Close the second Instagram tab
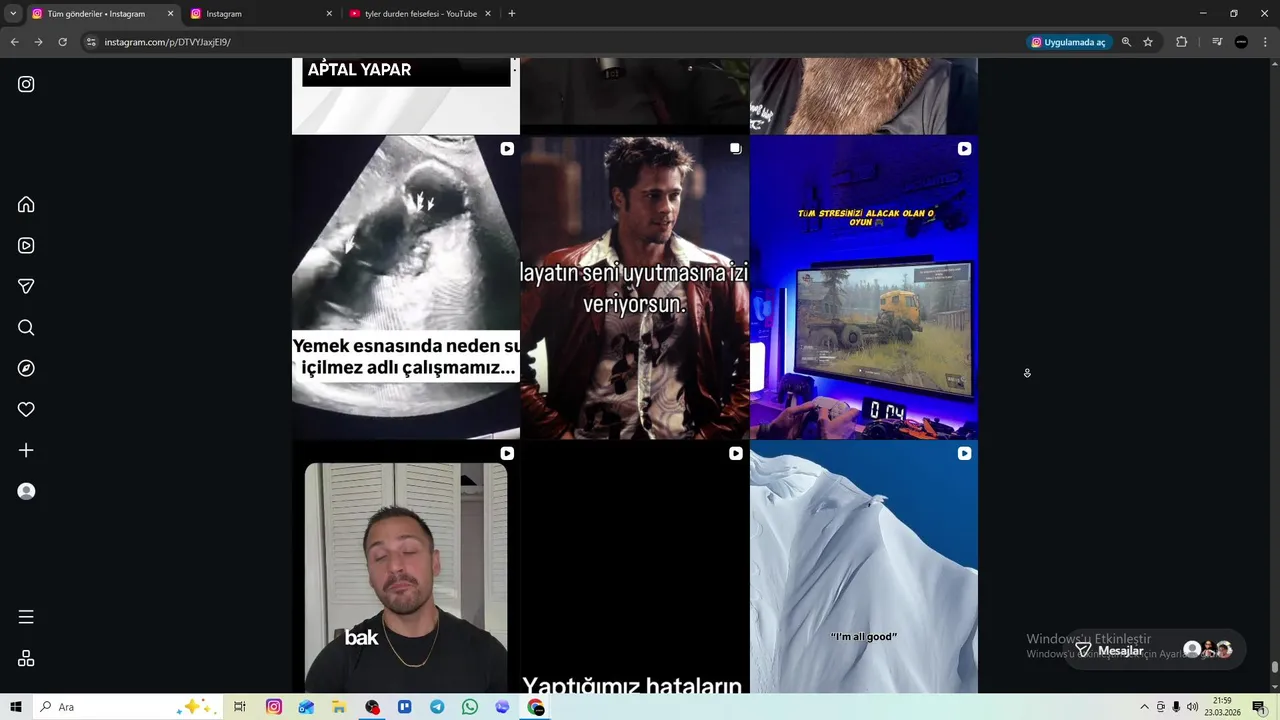Image resolution: width=1280 pixels, height=720 pixels. point(329,14)
